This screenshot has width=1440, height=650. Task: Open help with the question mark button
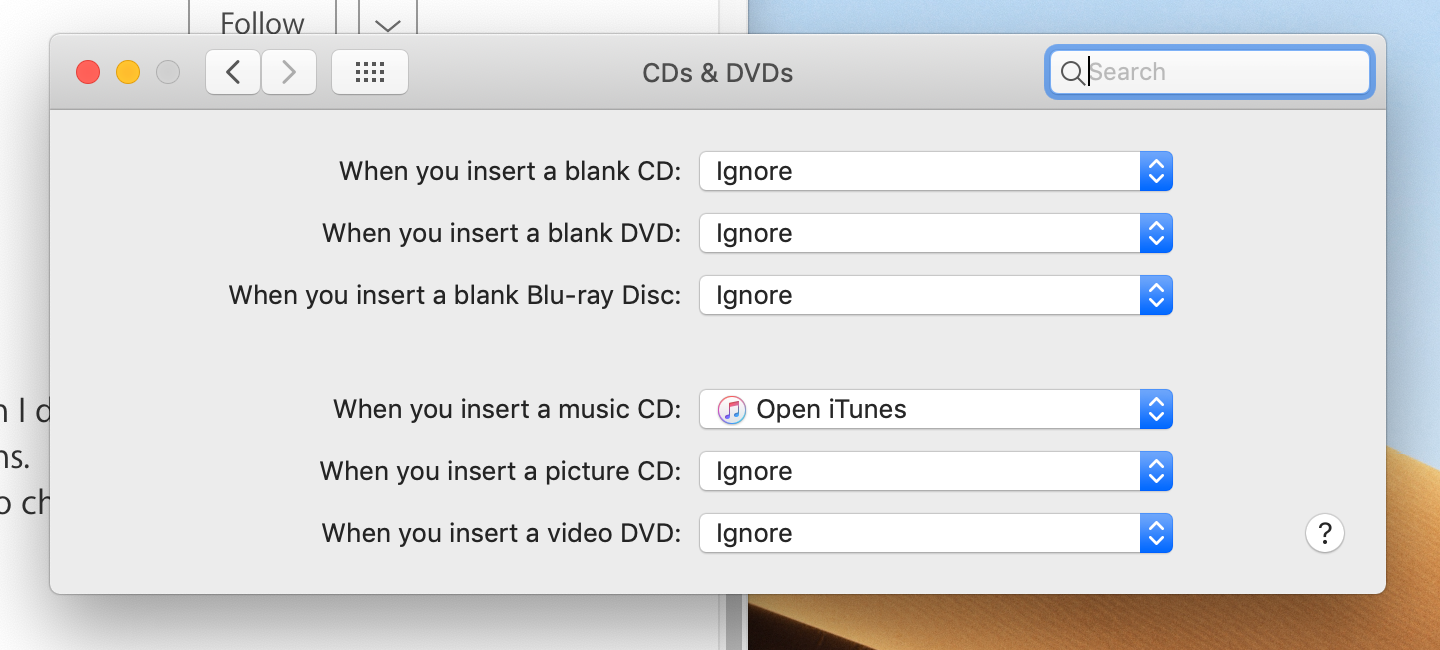coord(1324,533)
